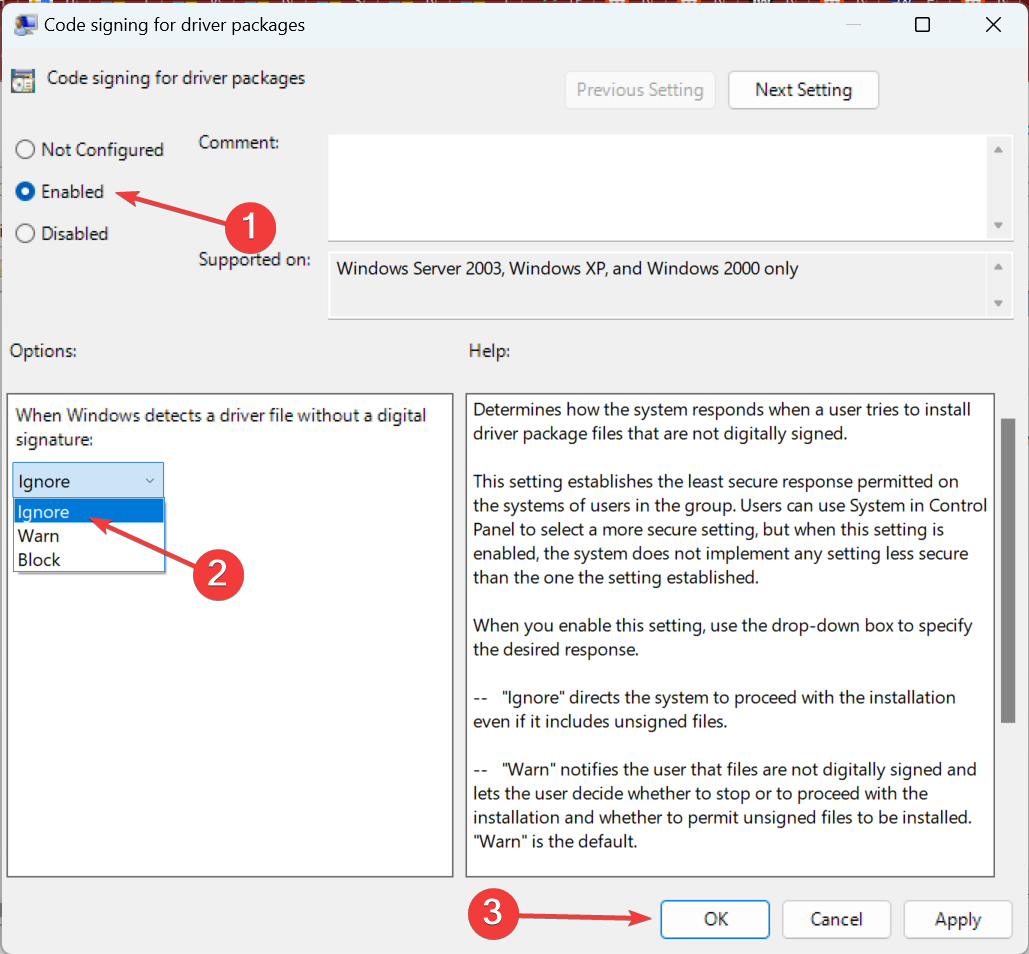Click down arrow in Supported on box
This screenshot has height=954, width=1029.
coord(998,304)
